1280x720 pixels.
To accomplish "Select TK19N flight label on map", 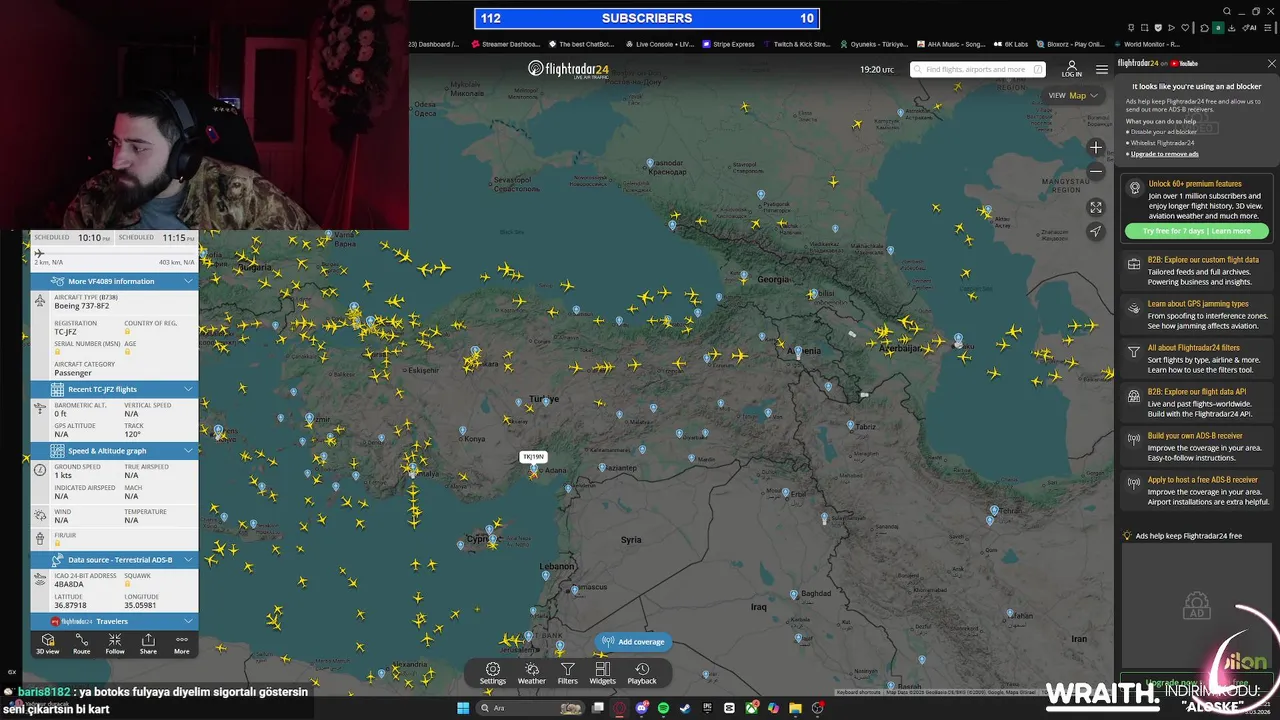I will tap(533, 457).
